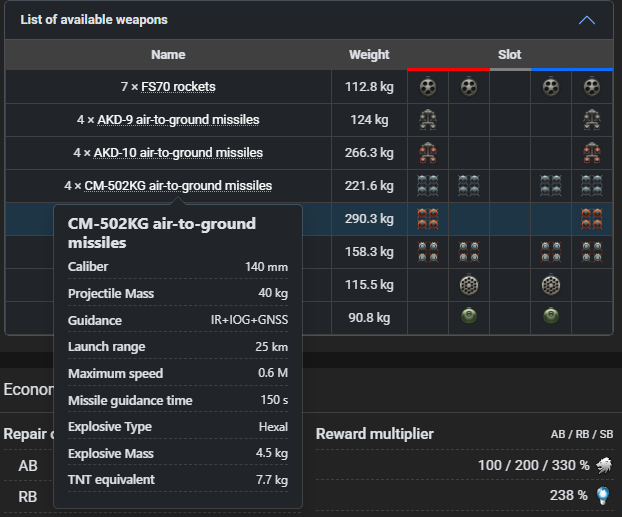
Task: Click the Launch range 25 km value
Action: coord(271,346)
